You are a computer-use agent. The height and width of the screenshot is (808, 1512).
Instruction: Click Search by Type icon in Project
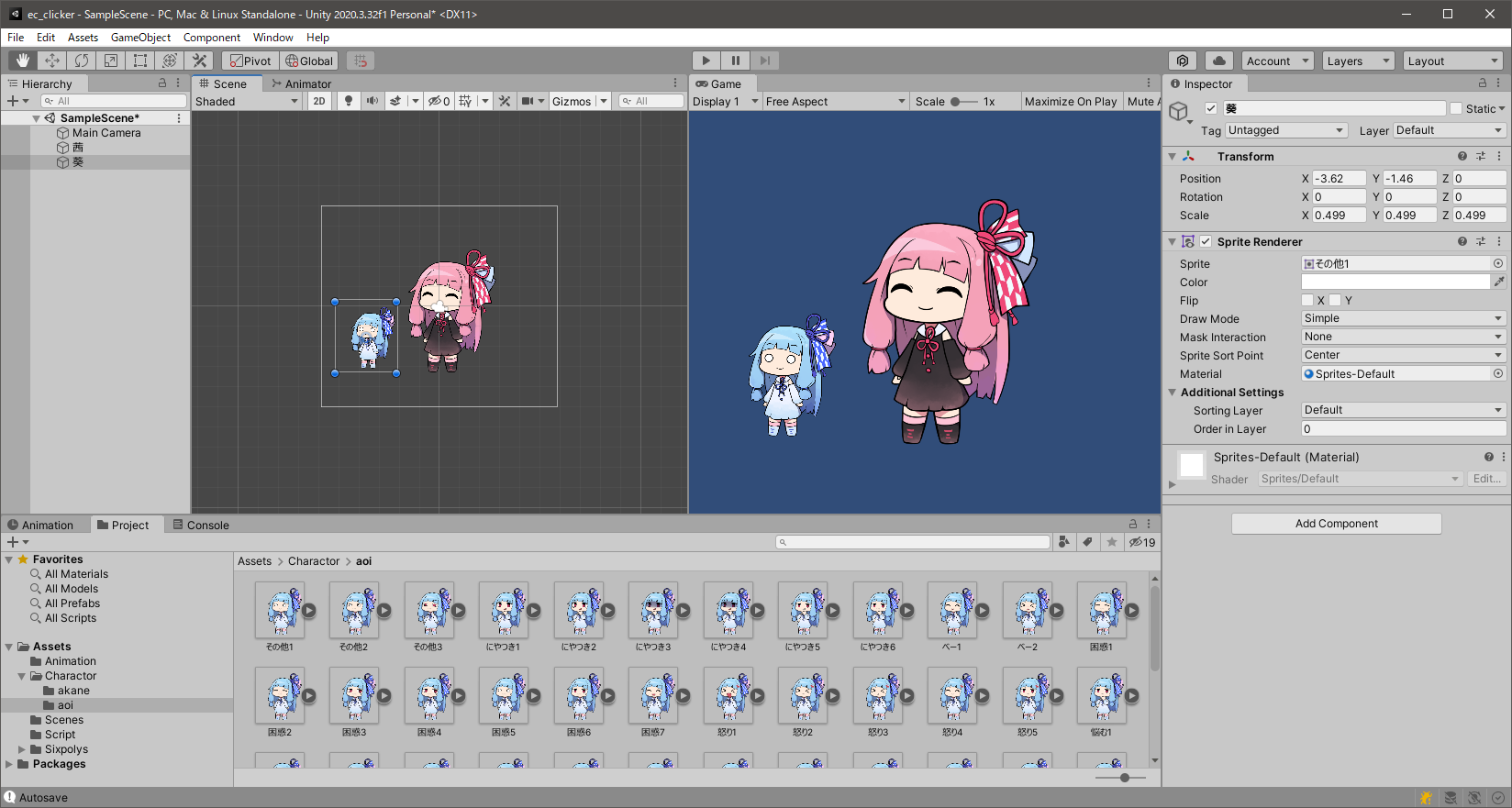tap(1064, 542)
